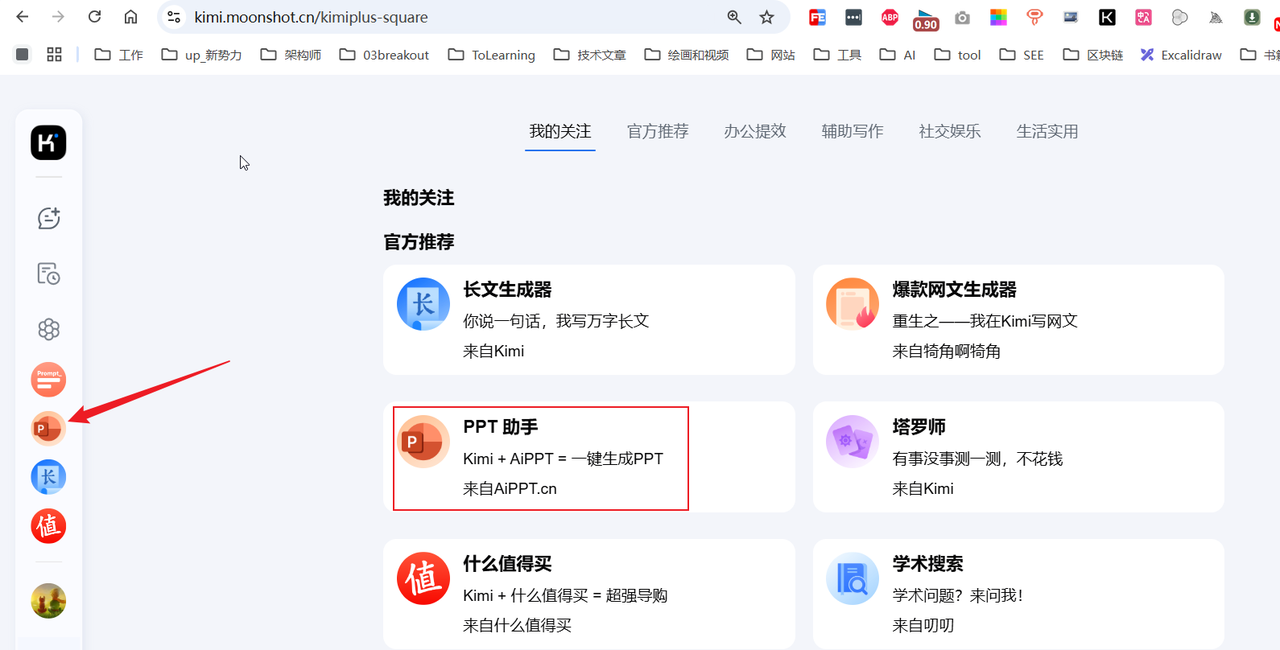Click the user avatar in the sidebar

(48, 601)
